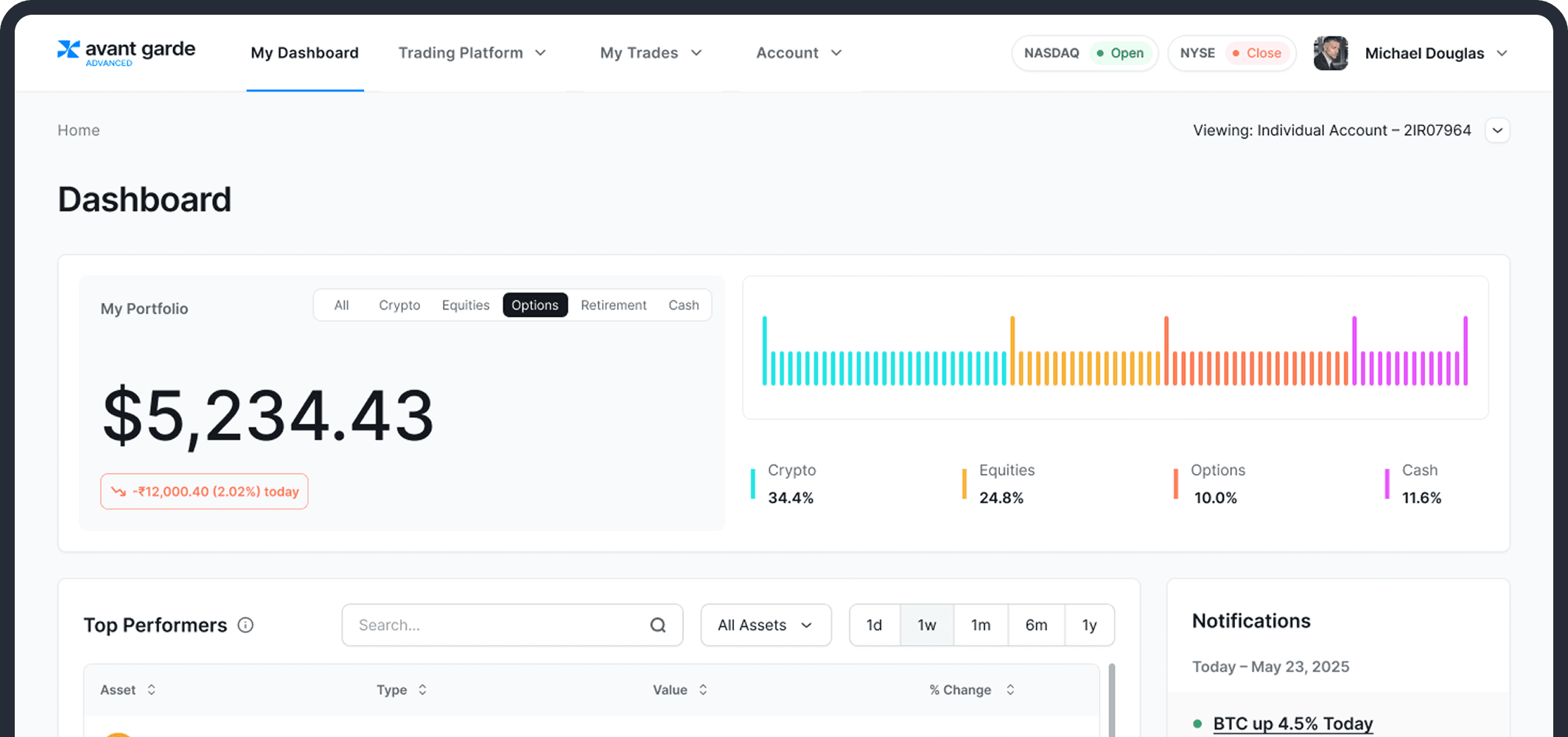
Task: Expand the account selector for Individual Account
Action: click(1497, 130)
